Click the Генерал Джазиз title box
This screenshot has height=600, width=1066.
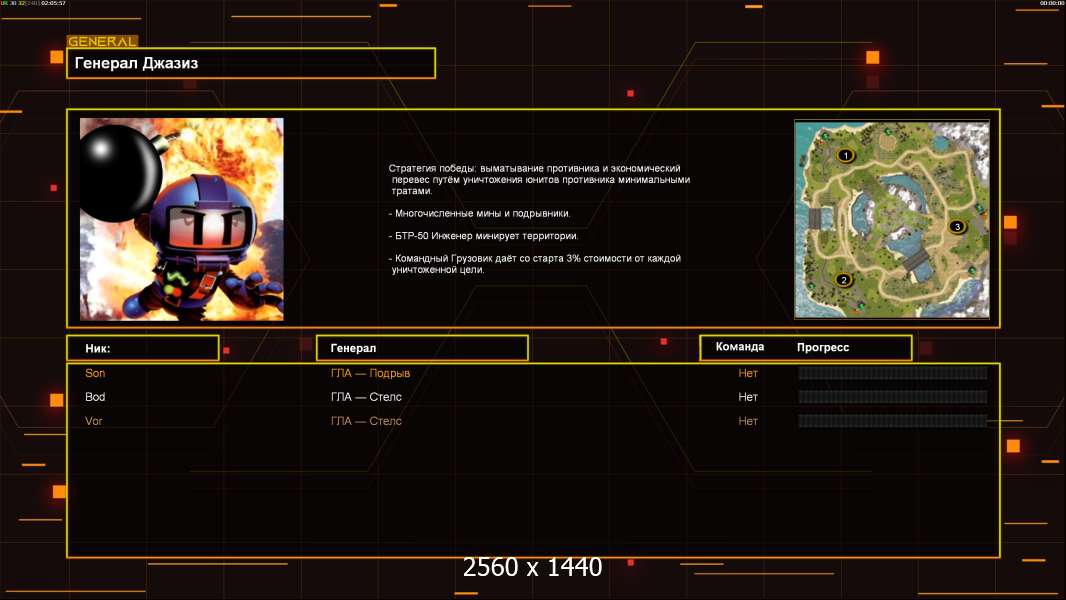pos(251,63)
